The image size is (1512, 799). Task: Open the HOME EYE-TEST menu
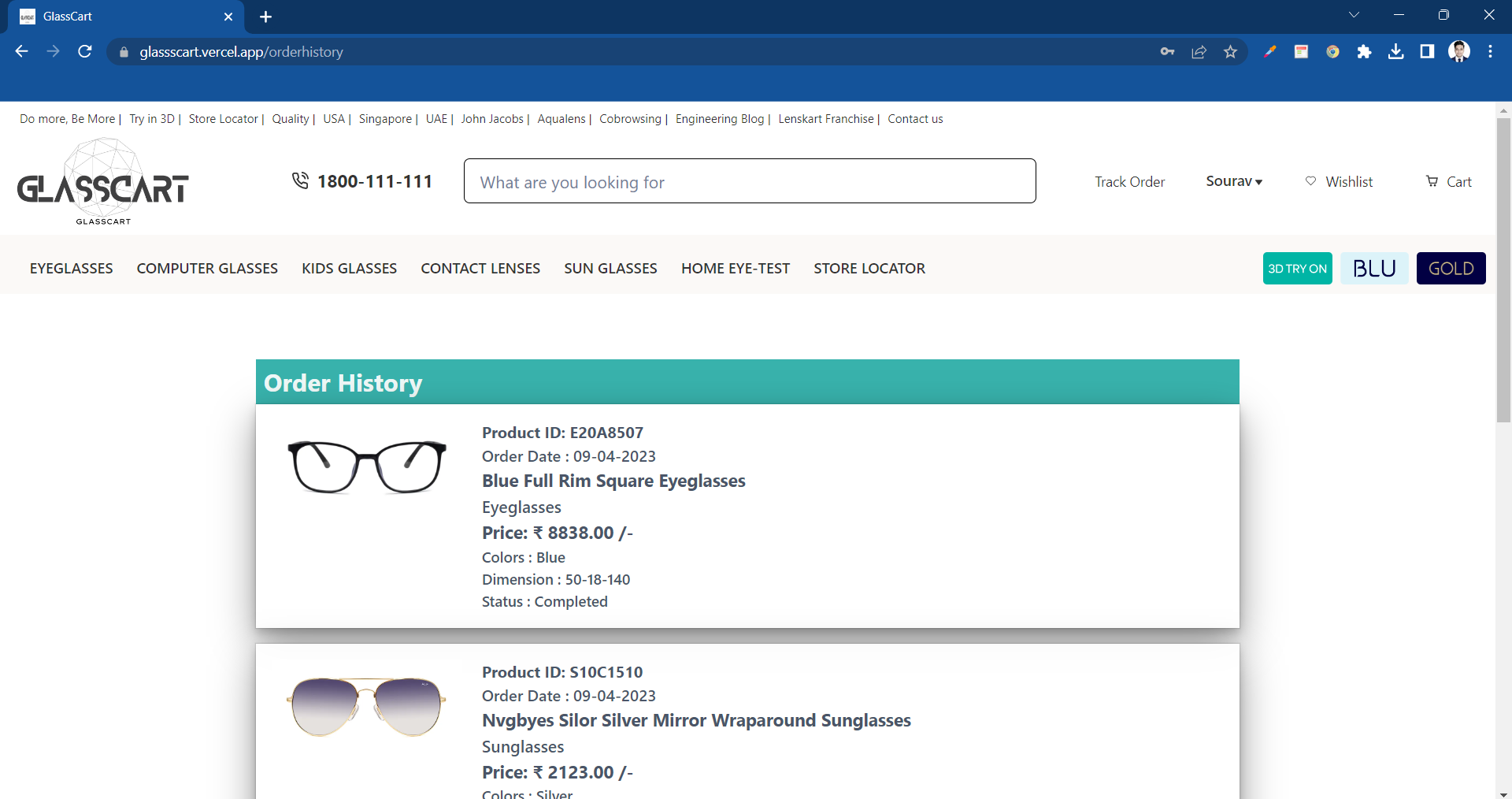point(736,269)
